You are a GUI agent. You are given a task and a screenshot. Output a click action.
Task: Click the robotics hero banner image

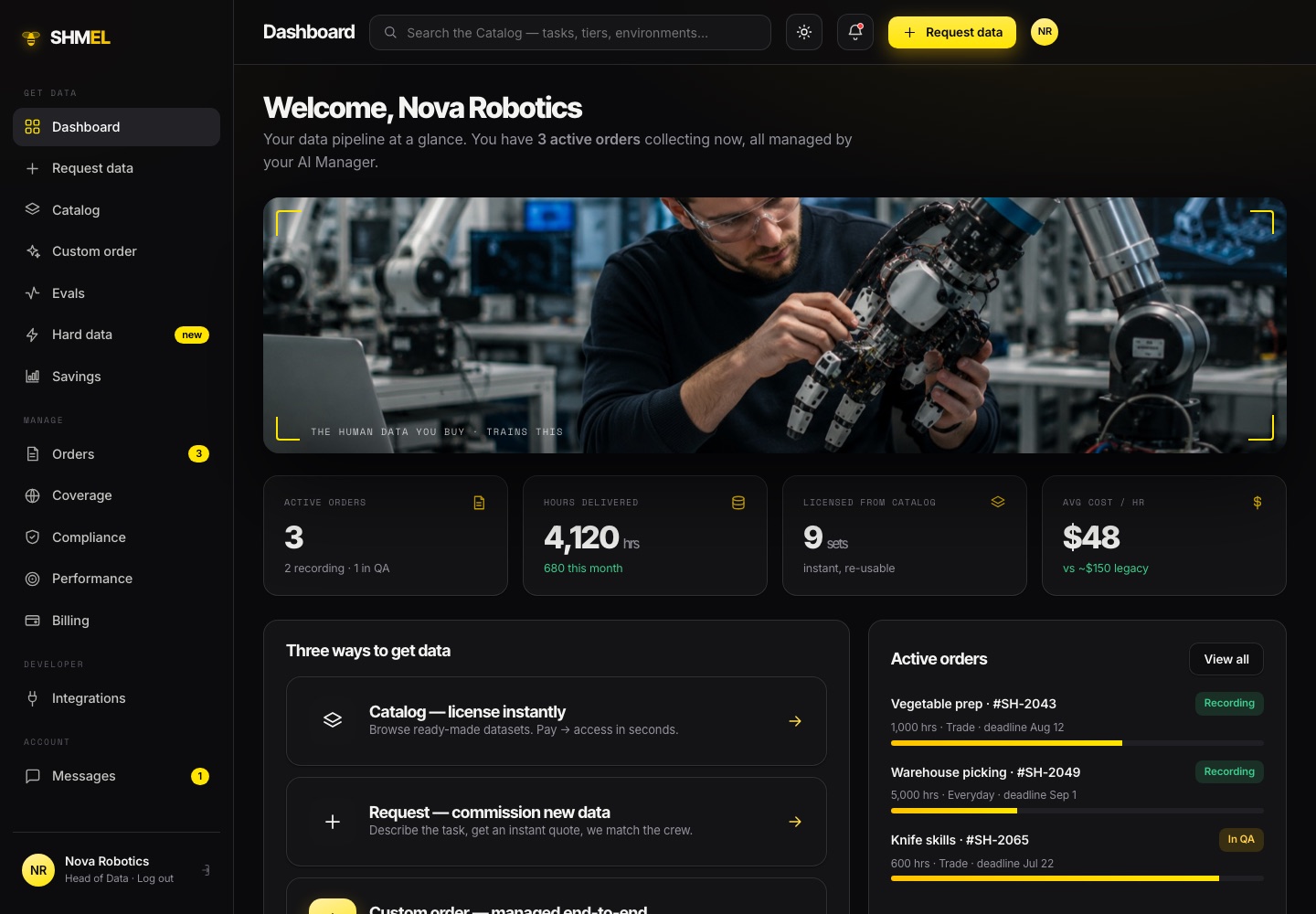(775, 325)
